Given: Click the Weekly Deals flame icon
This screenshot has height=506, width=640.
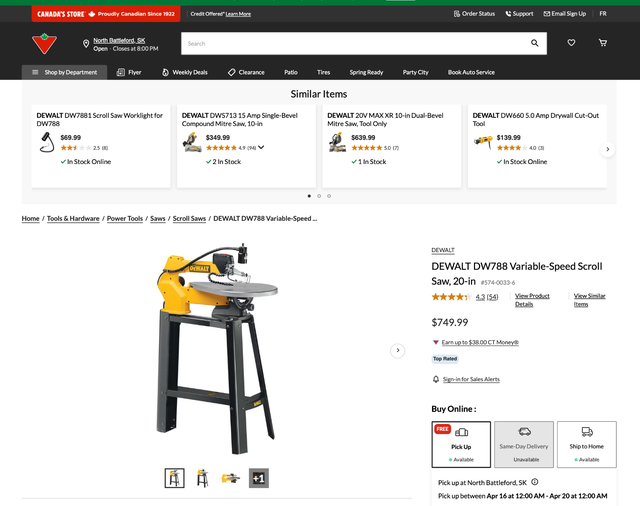Looking at the screenshot, I should pyautogui.click(x=165, y=72).
